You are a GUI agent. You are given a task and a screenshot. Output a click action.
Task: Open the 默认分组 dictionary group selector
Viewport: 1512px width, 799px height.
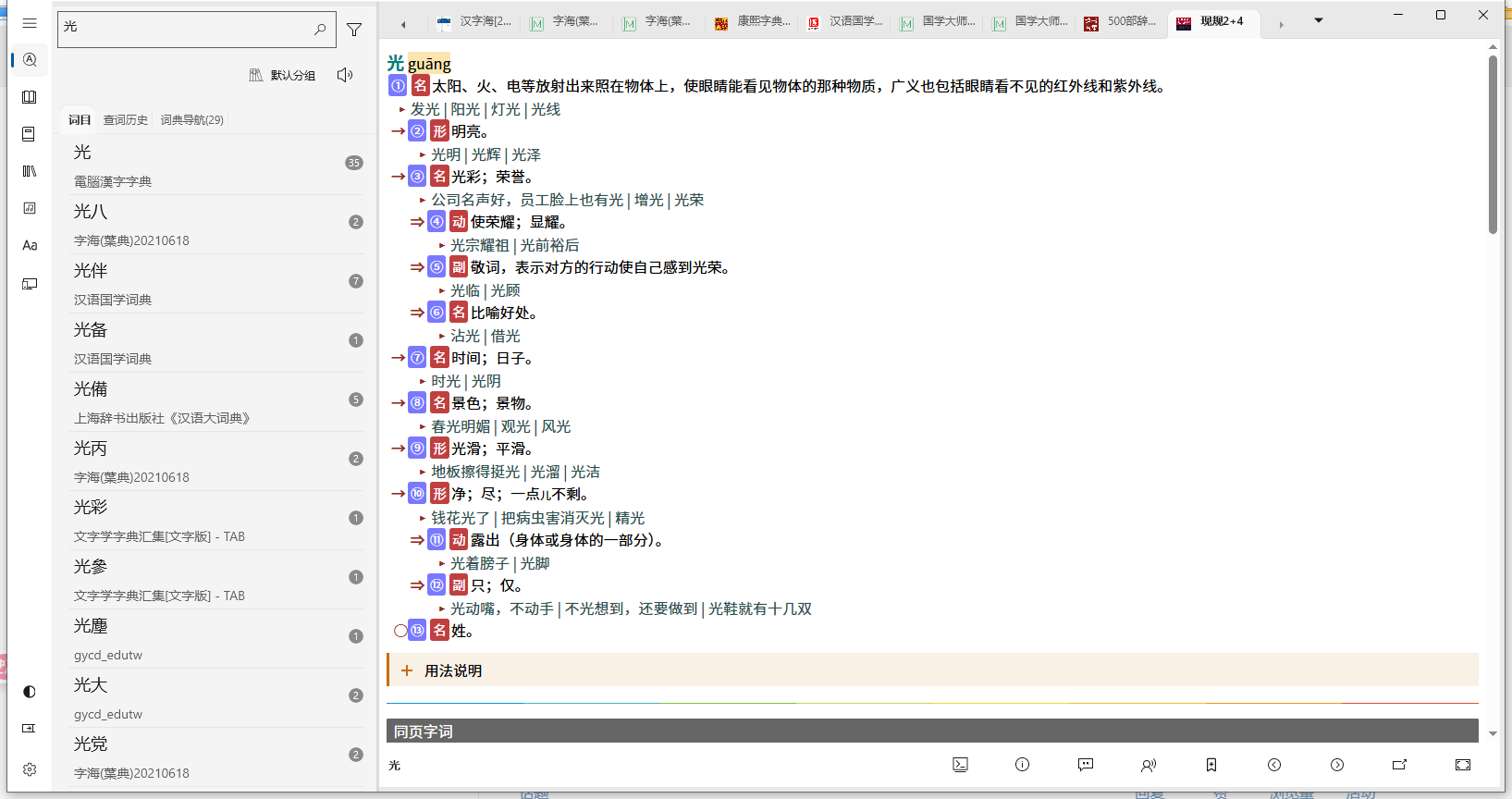pyautogui.click(x=283, y=75)
